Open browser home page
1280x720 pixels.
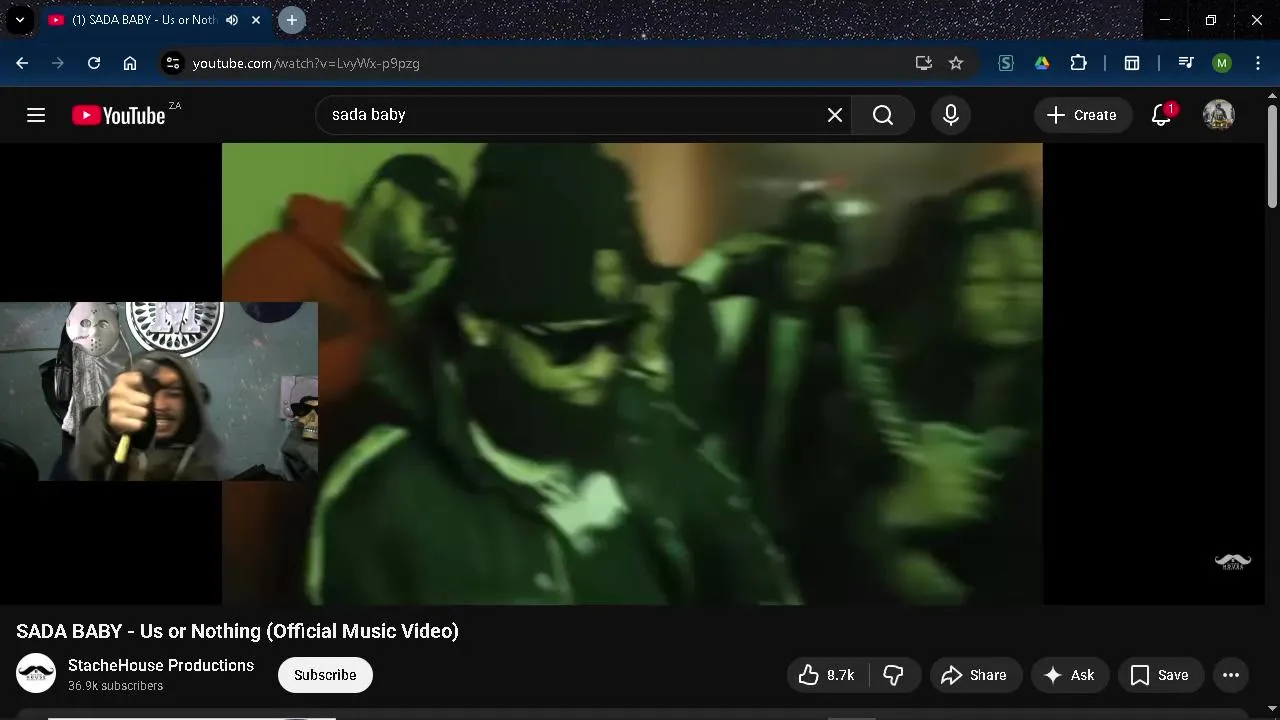(x=130, y=63)
